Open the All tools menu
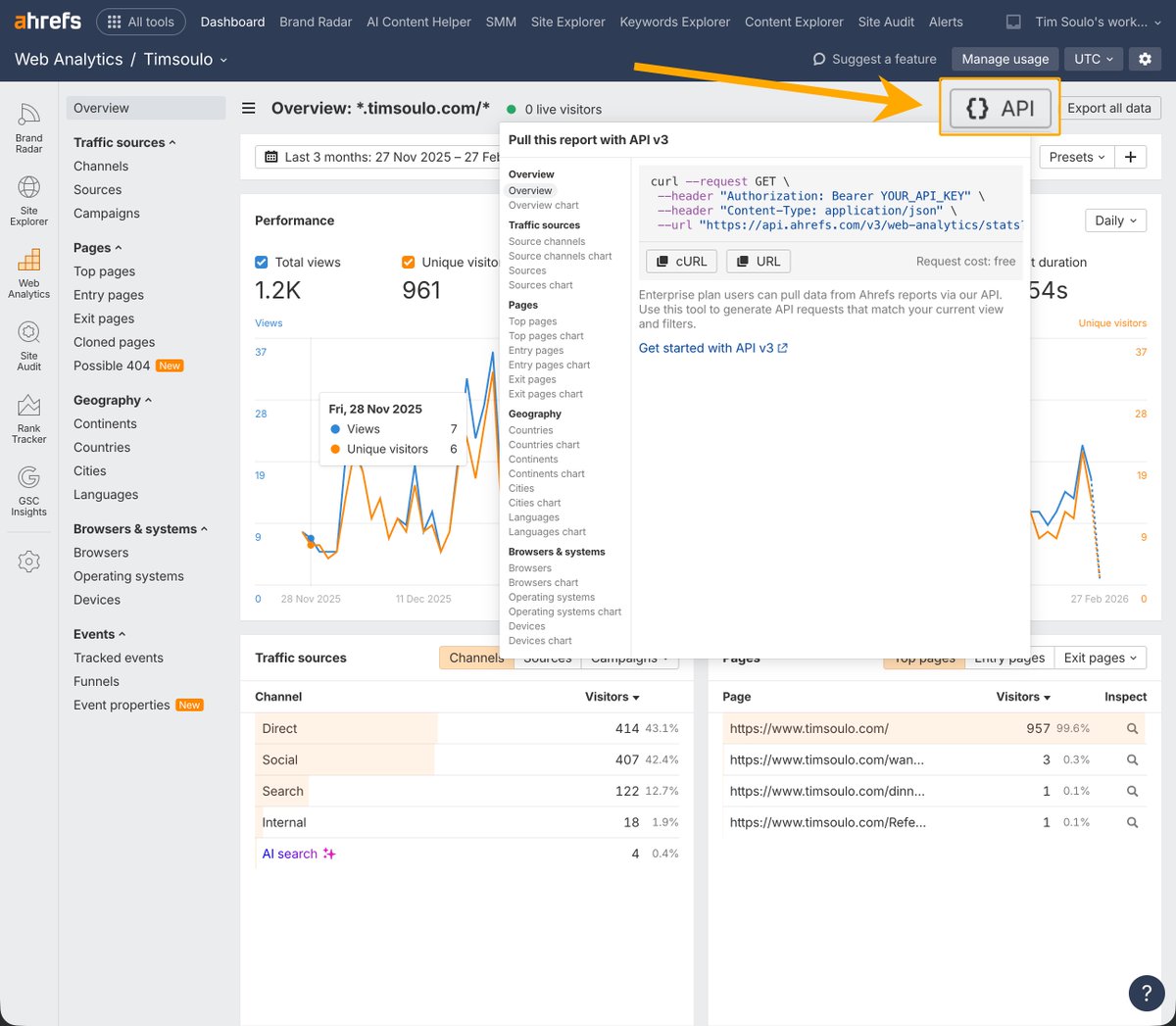Viewport: 1176px width, 1026px height. (140, 22)
